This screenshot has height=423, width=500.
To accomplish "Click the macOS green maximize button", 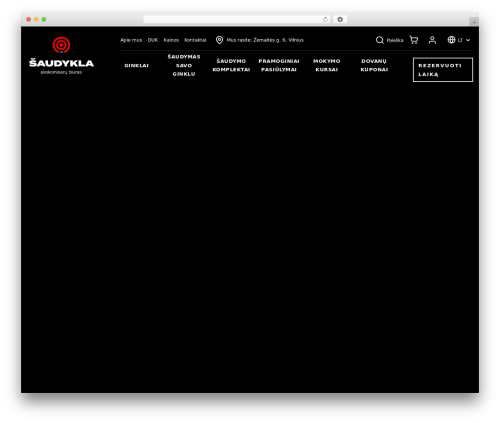I will point(44,19).
